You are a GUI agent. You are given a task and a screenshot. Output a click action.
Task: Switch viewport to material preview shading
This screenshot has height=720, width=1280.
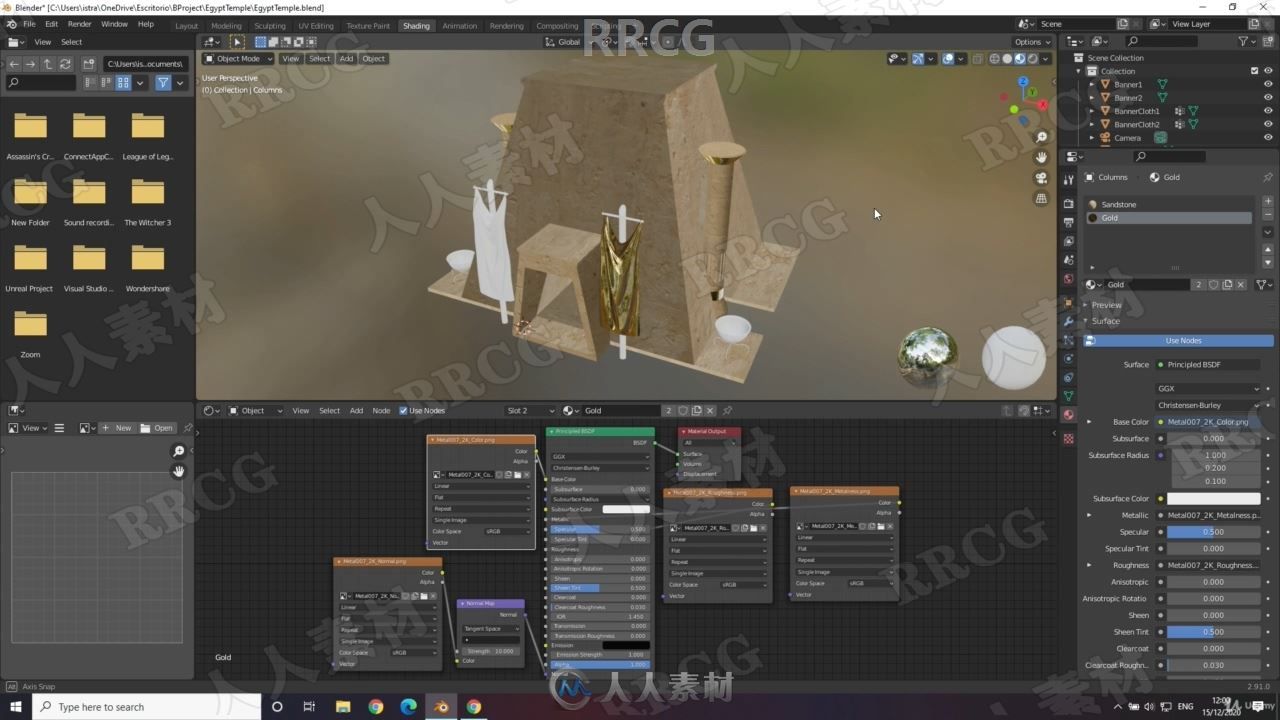1020,58
